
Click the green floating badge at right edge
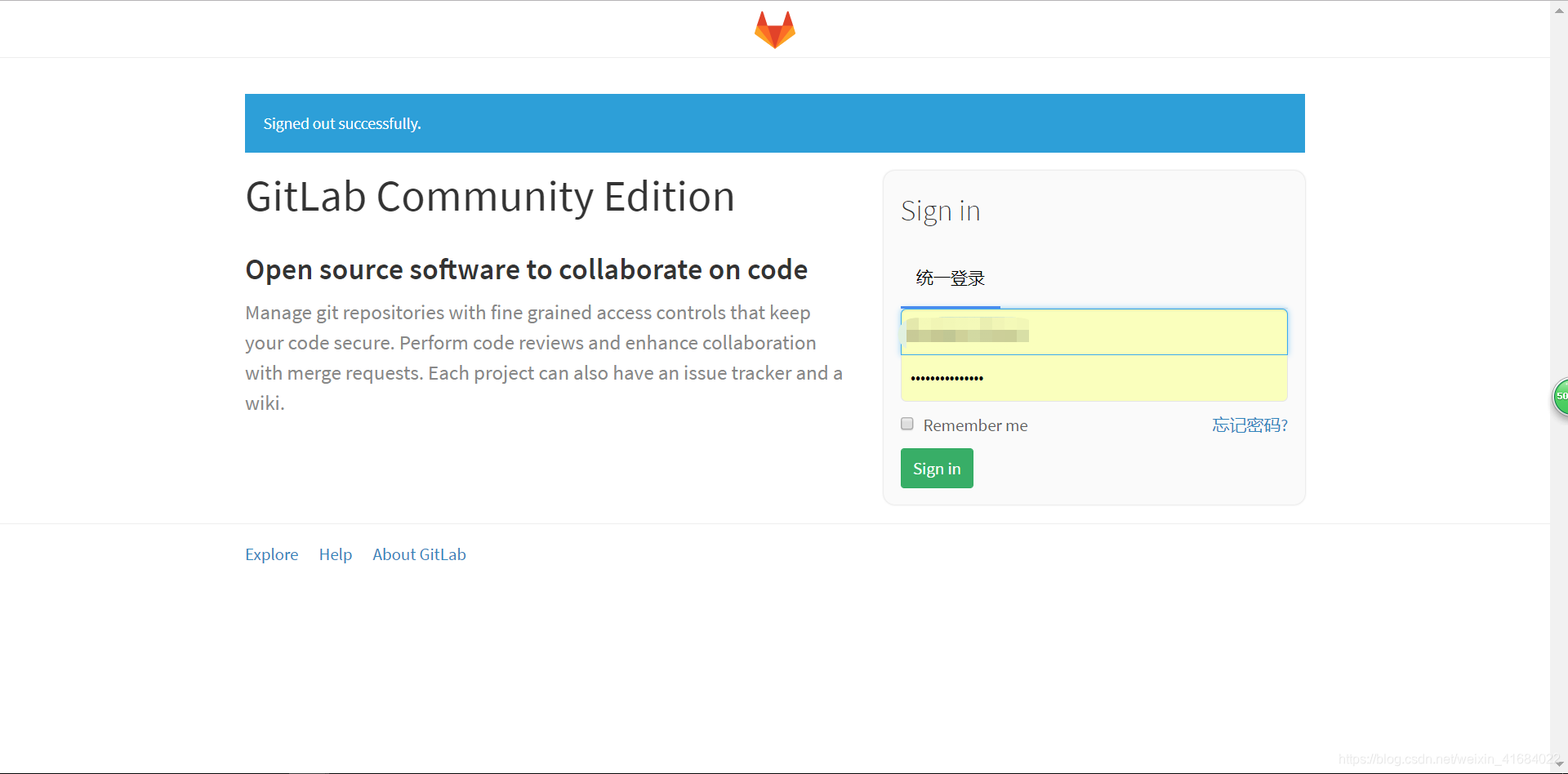[x=1561, y=397]
